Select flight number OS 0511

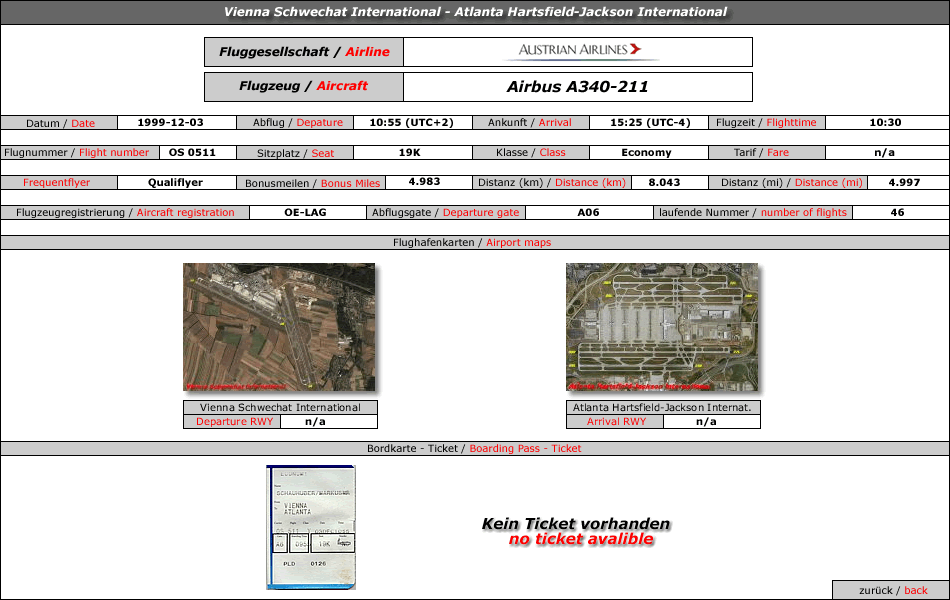pos(192,153)
